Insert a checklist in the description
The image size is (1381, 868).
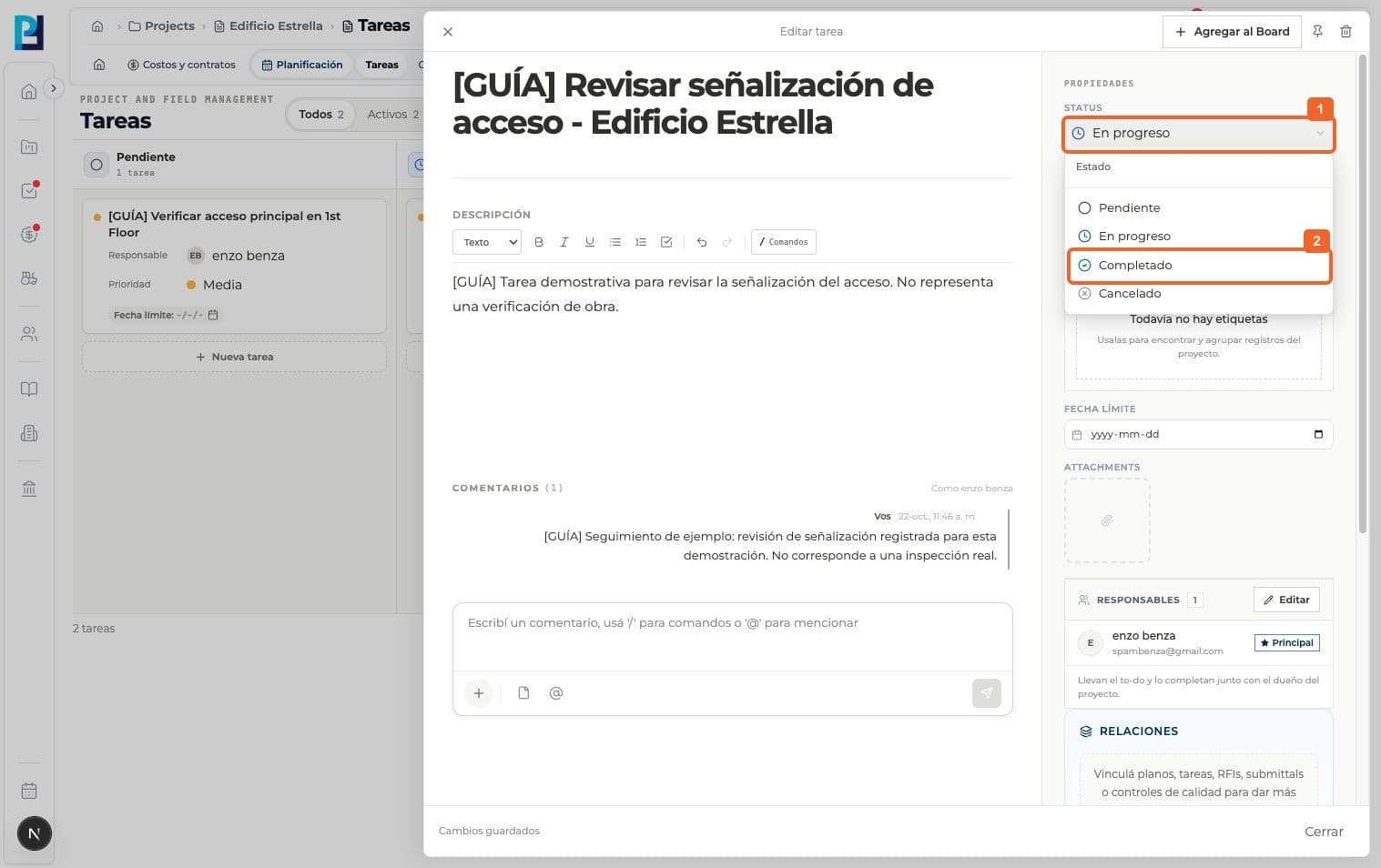click(666, 242)
